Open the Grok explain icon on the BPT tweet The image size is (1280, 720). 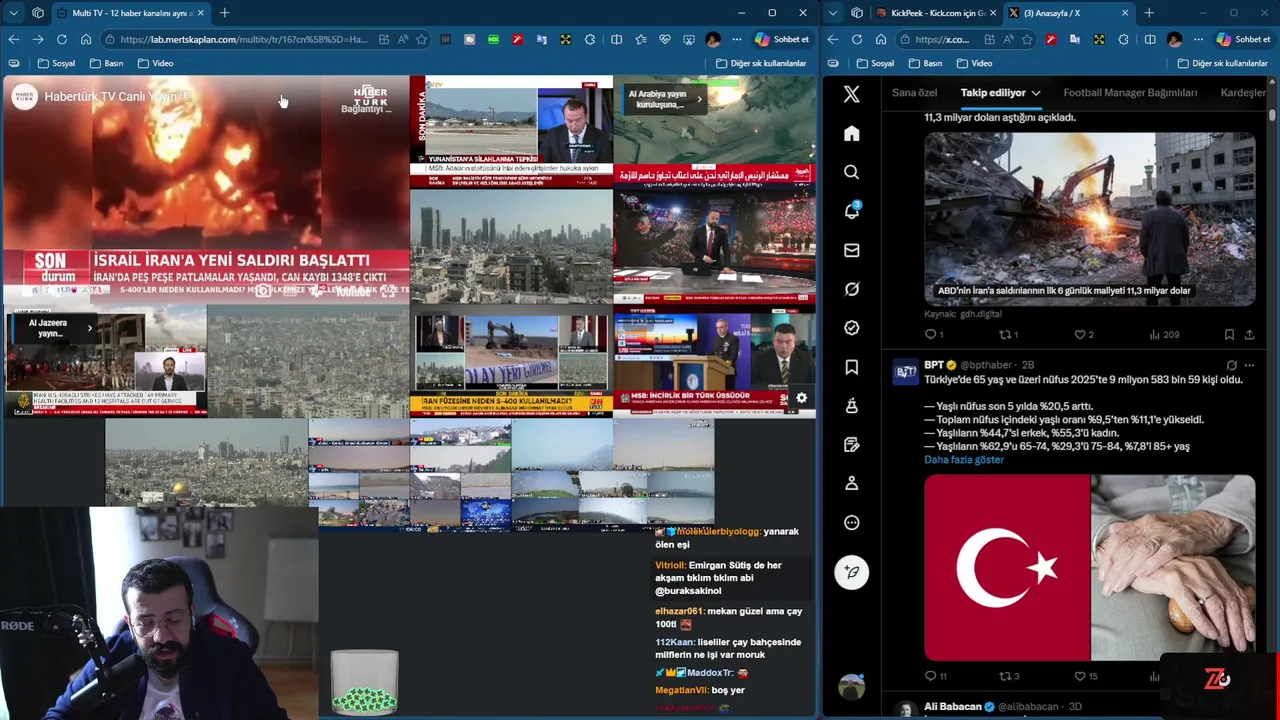(1231, 365)
